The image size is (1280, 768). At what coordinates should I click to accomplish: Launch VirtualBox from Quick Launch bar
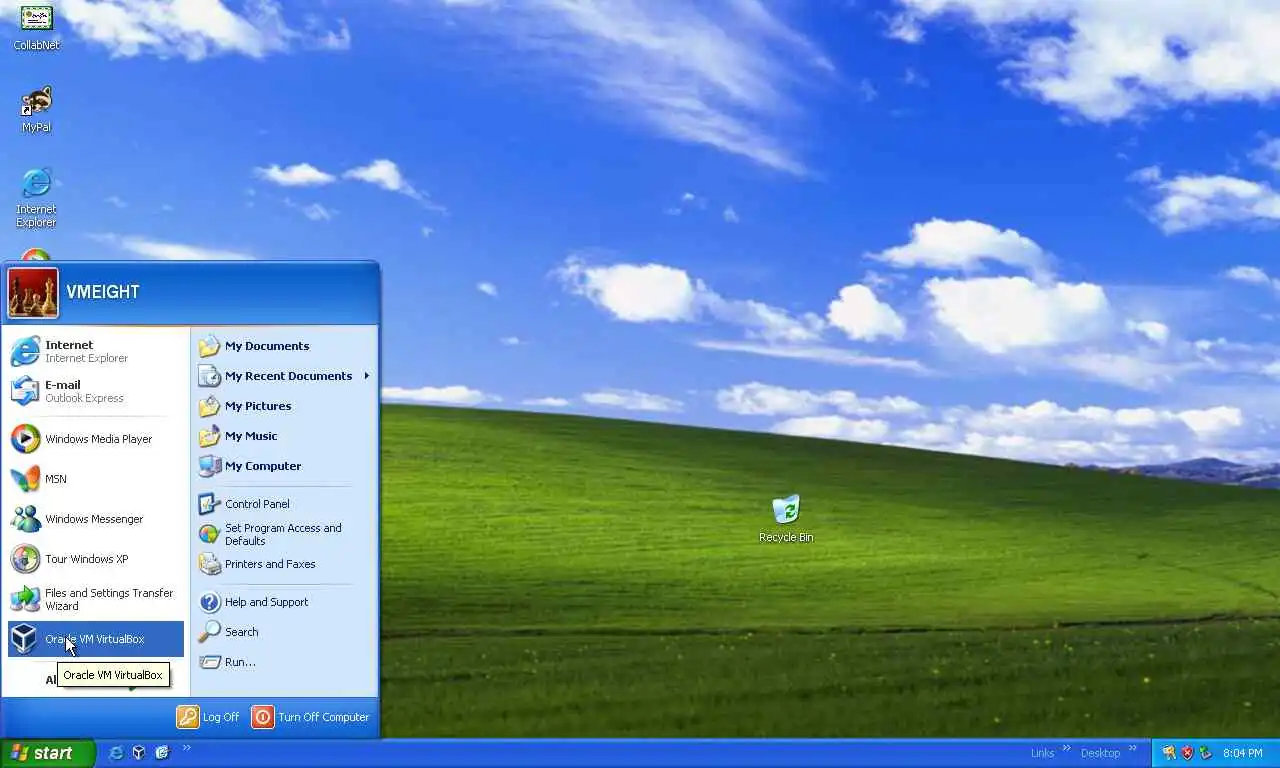pyautogui.click(x=139, y=753)
